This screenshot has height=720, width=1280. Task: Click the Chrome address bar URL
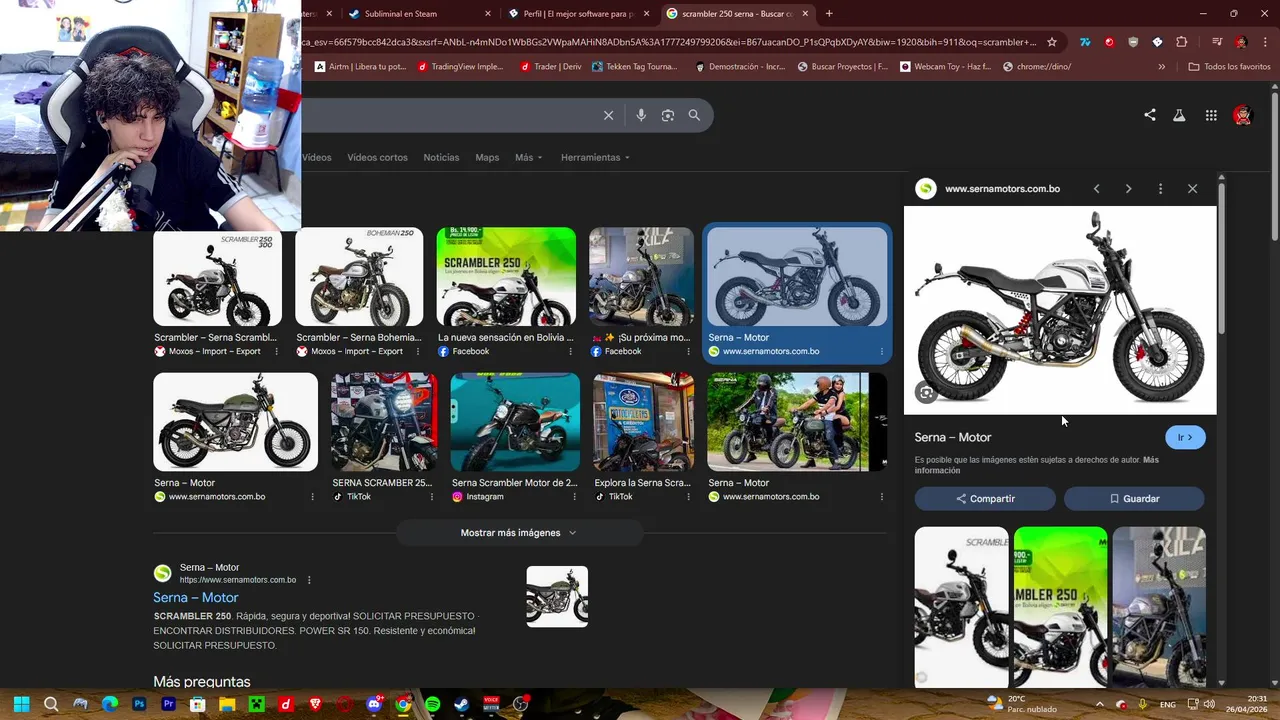point(670,42)
